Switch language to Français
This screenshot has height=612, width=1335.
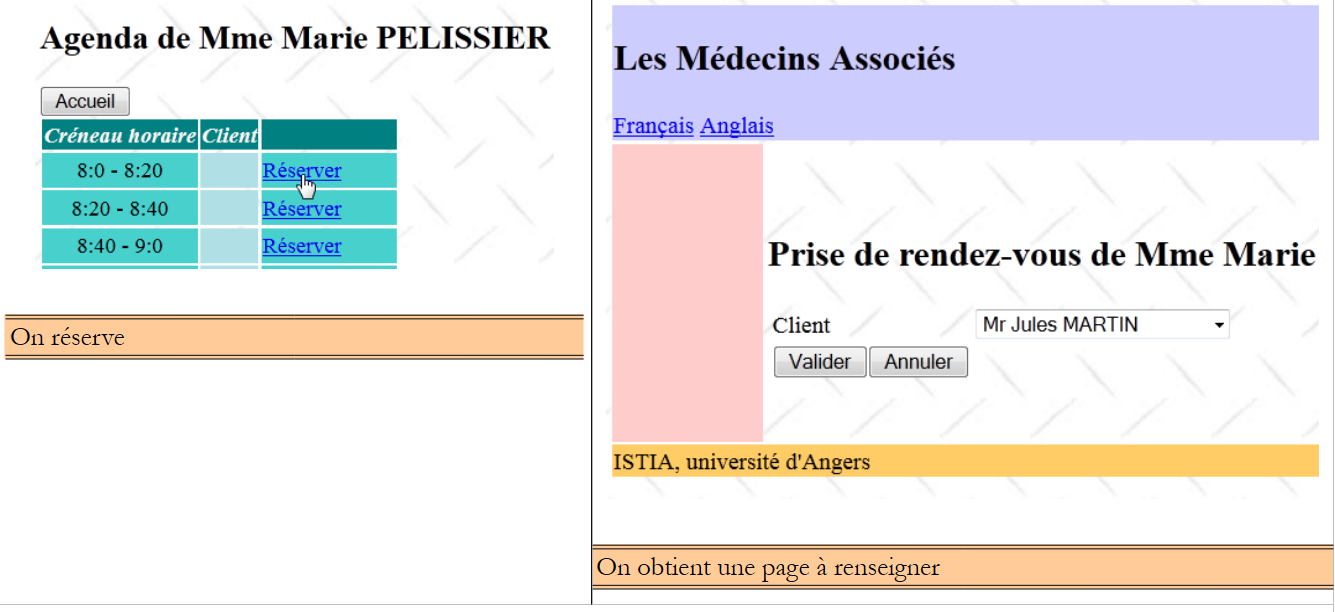pos(653,126)
